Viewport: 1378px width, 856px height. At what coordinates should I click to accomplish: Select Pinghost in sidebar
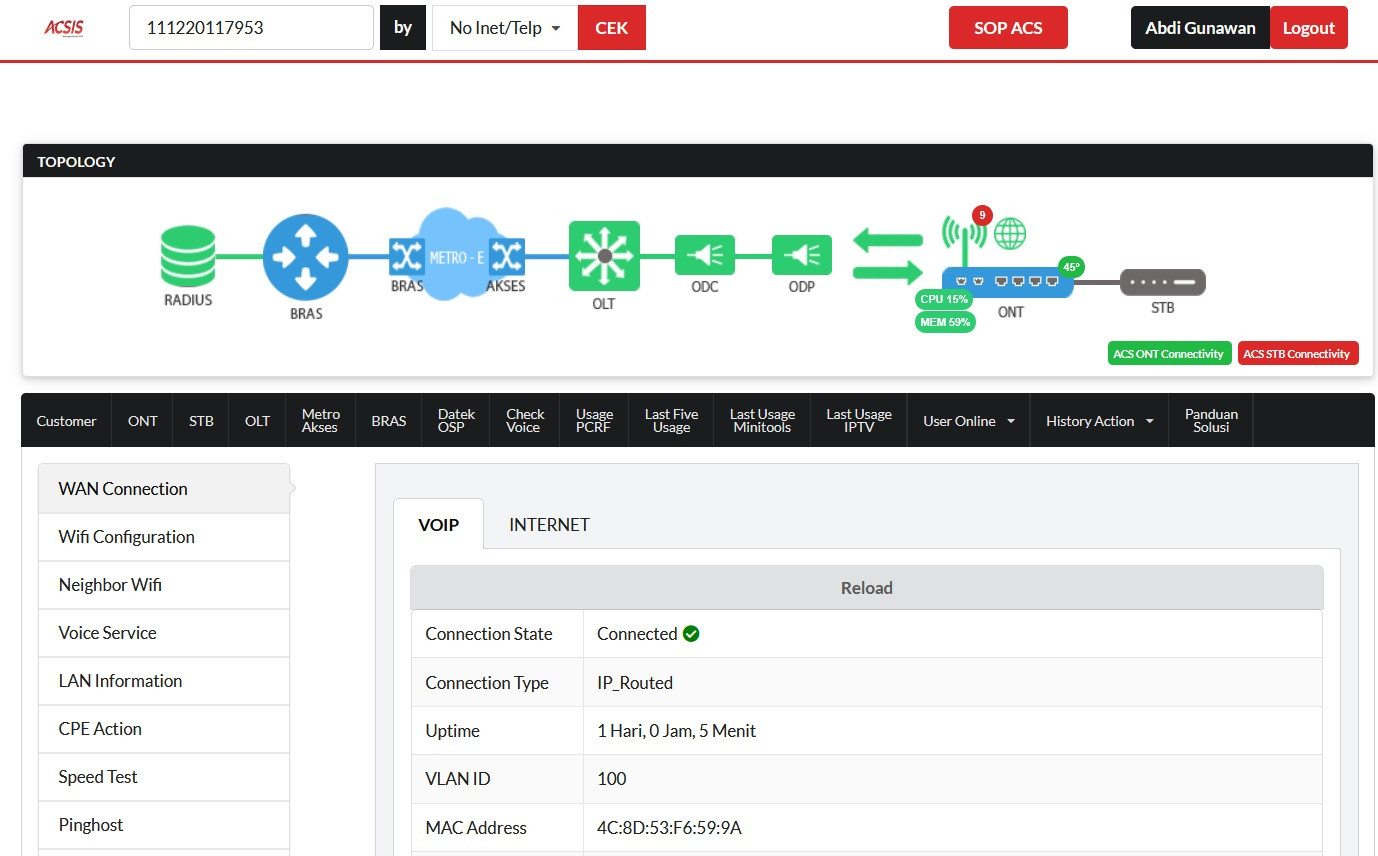point(164,825)
